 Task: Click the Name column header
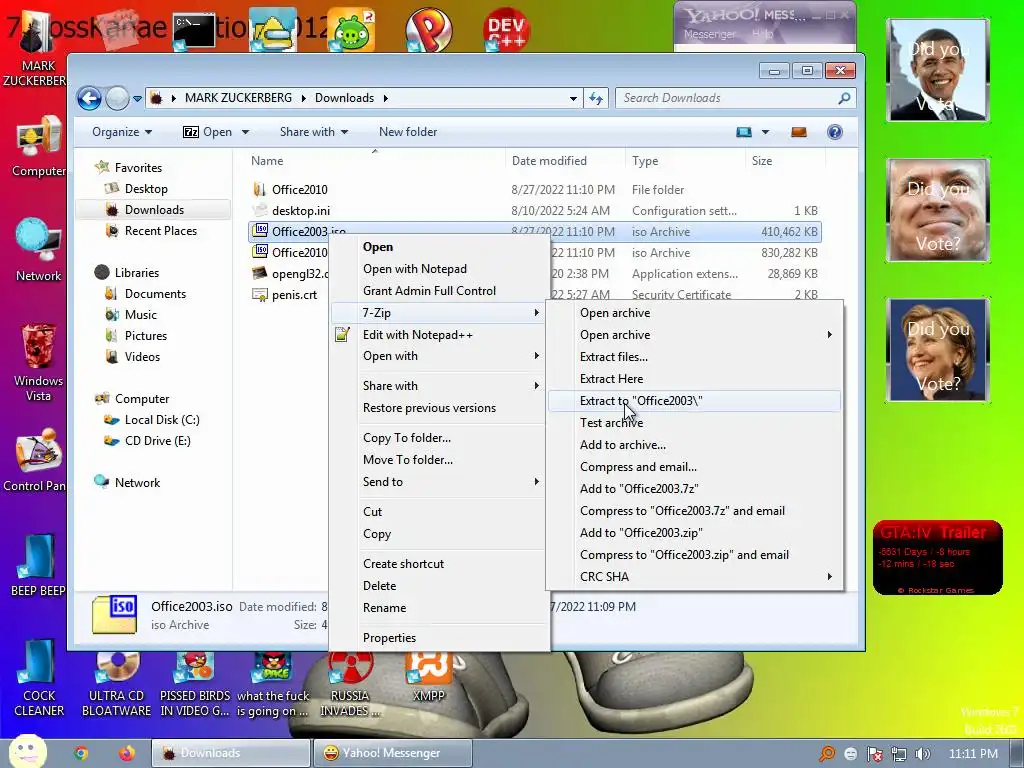(x=375, y=161)
